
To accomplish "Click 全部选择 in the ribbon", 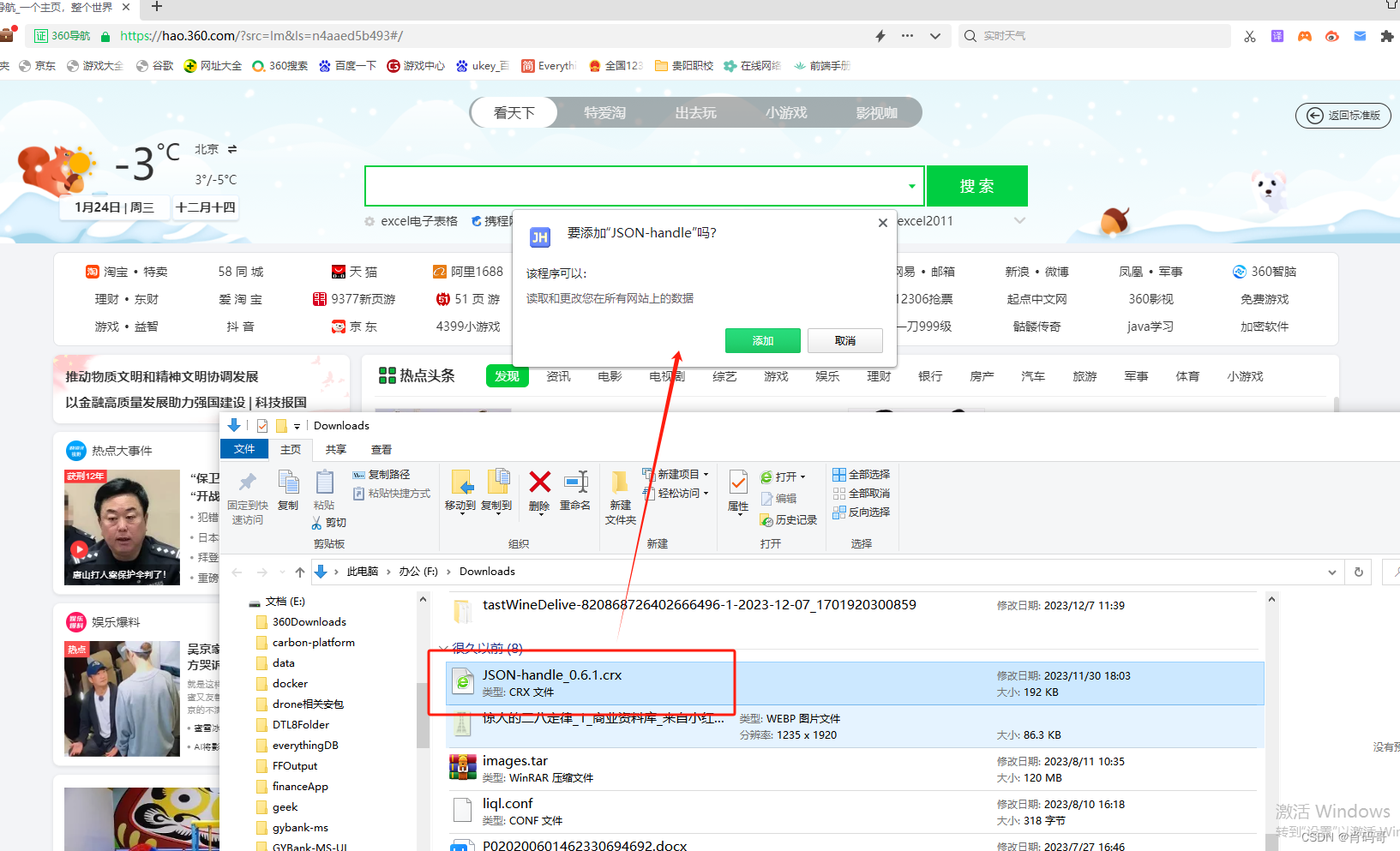I will click(x=861, y=474).
